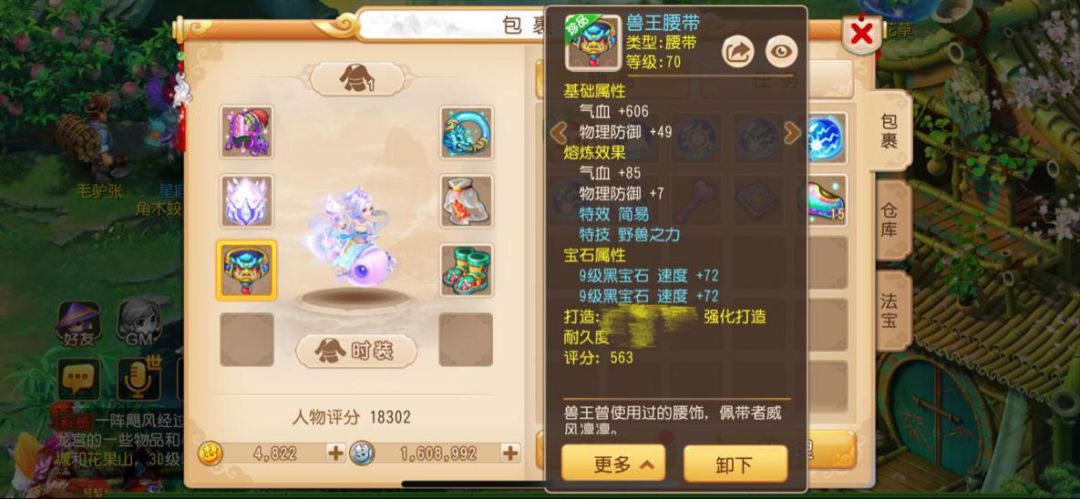
Task: Select the white robe armor slot
Action: click(x=466, y=201)
